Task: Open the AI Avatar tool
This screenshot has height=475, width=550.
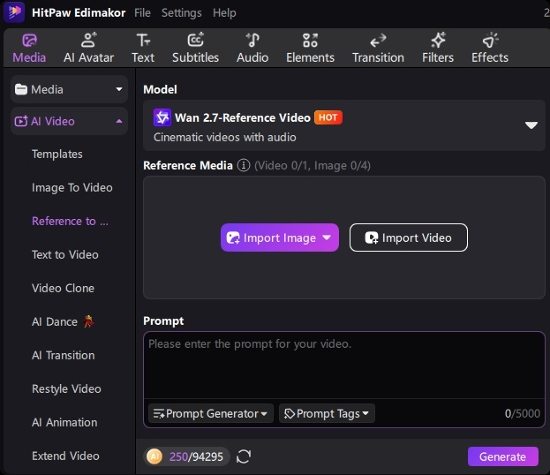Action: coord(88,48)
